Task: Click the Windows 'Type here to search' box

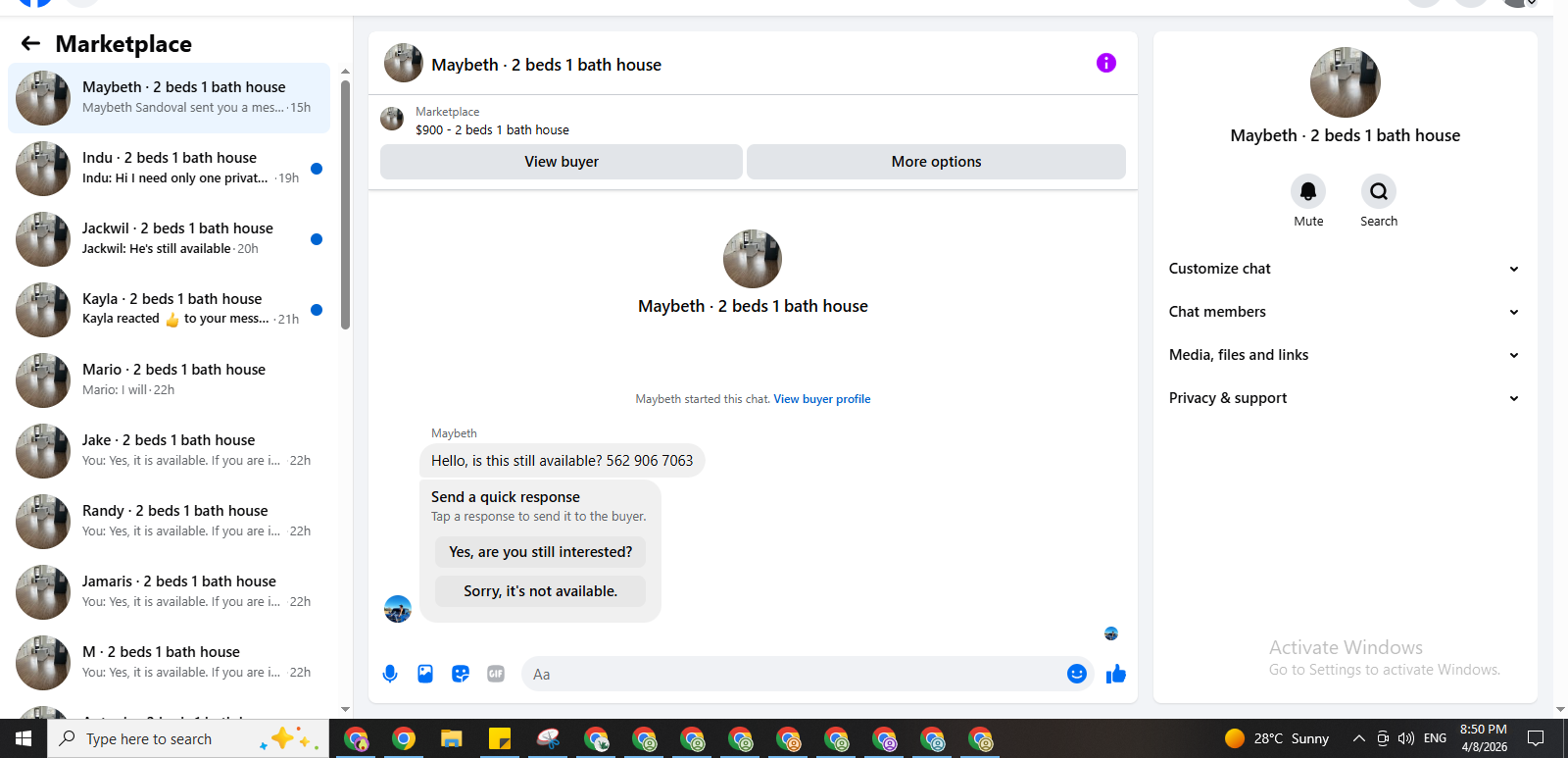Action: click(x=188, y=738)
